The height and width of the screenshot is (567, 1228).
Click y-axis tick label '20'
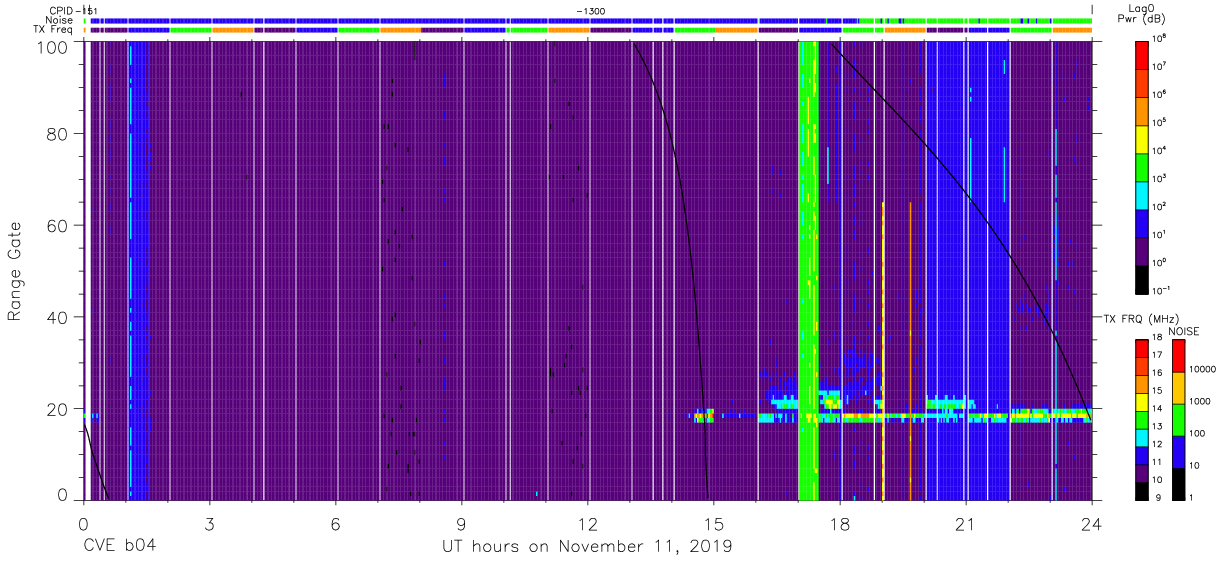click(x=58, y=409)
